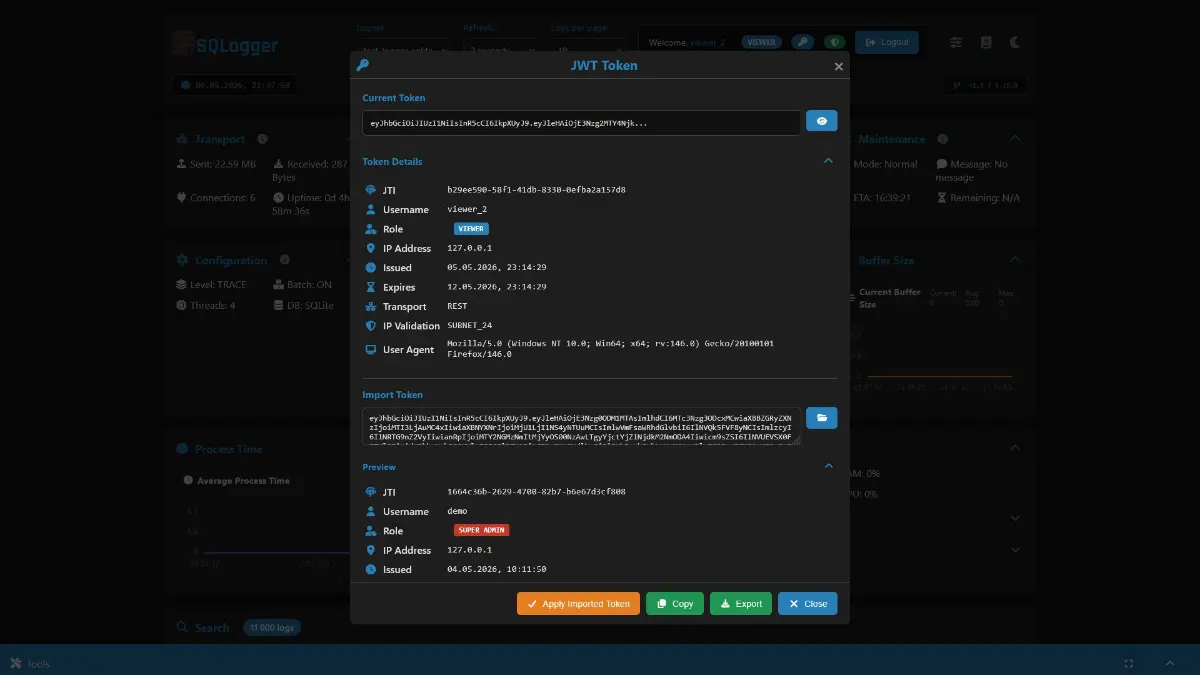Image resolution: width=1200 pixels, height=675 pixels.
Task: Open the Tools bar at the bottom
Action: (x=30, y=663)
